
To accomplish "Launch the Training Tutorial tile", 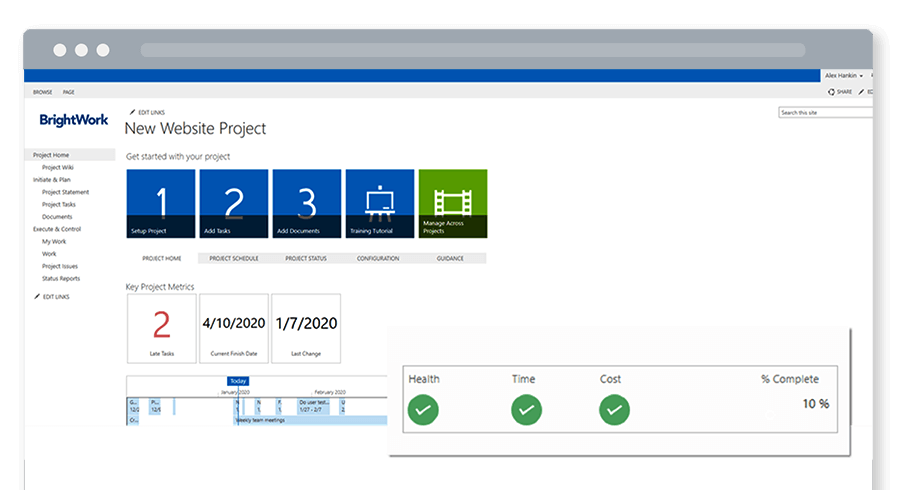I will coord(379,204).
